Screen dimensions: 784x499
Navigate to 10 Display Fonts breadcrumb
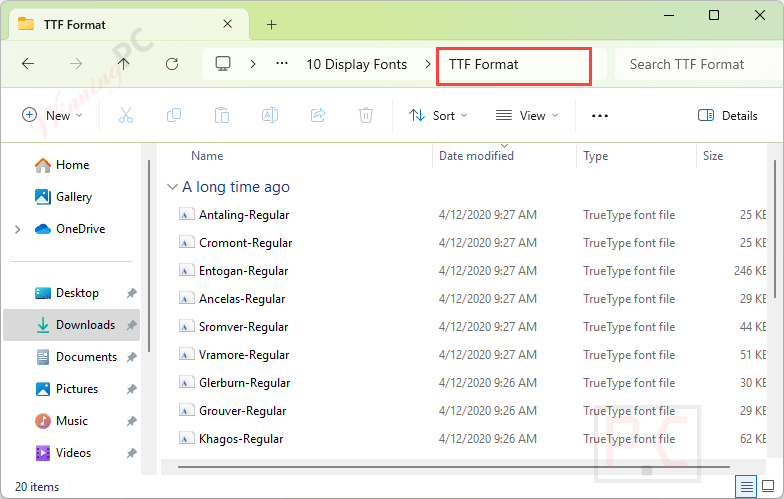(x=356, y=64)
